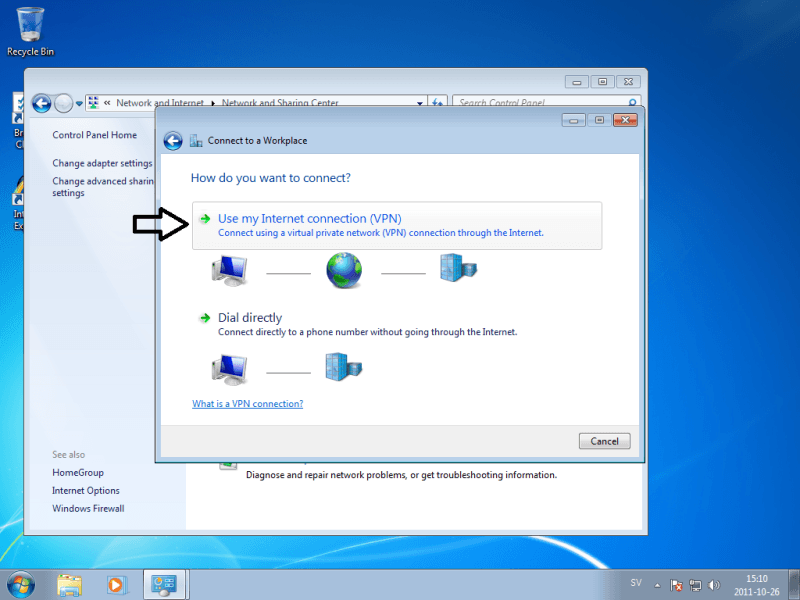The image size is (800, 600).
Task: Open the Action Center flag icon
Action: (x=676, y=584)
